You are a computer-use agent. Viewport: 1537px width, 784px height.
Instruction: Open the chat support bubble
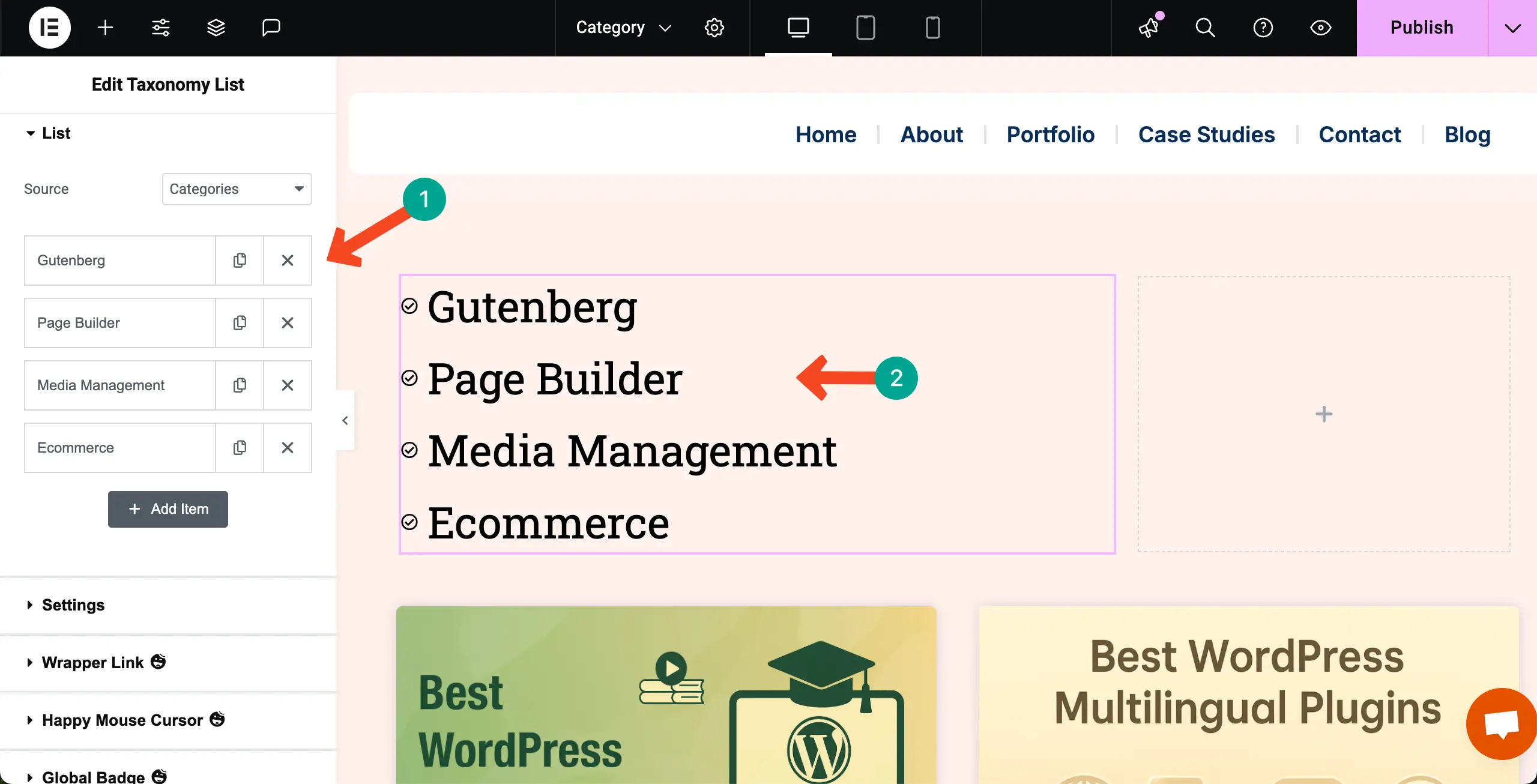(x=1501, y=723)
